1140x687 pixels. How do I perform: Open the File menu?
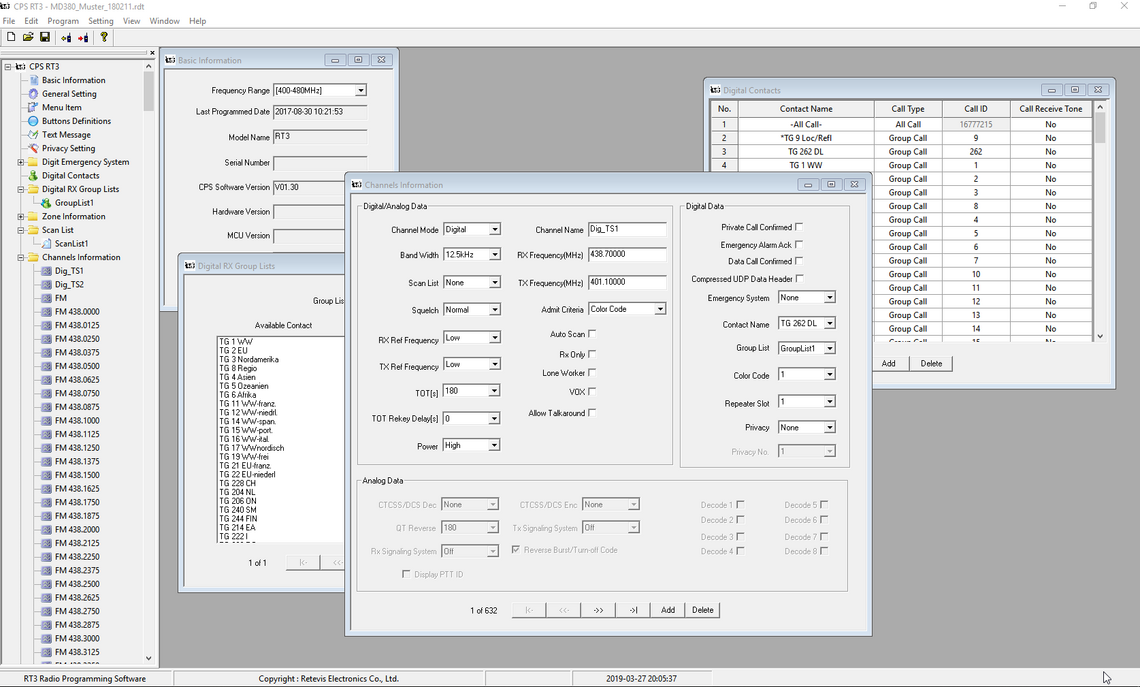click(9, 21)
